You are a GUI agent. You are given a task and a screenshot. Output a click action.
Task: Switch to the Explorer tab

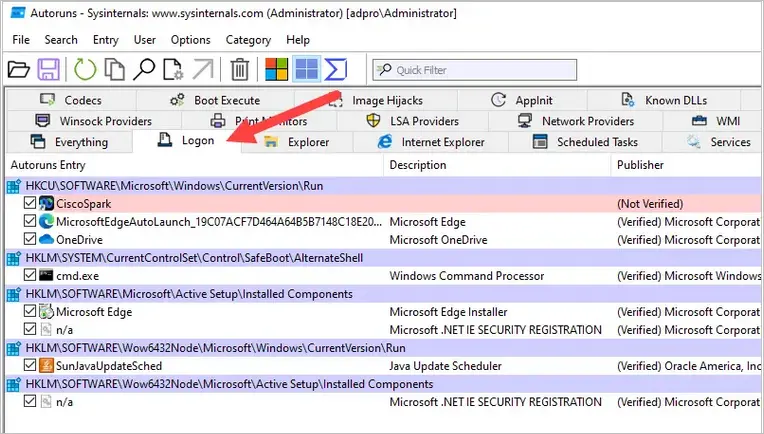click(x=297, y=142)
